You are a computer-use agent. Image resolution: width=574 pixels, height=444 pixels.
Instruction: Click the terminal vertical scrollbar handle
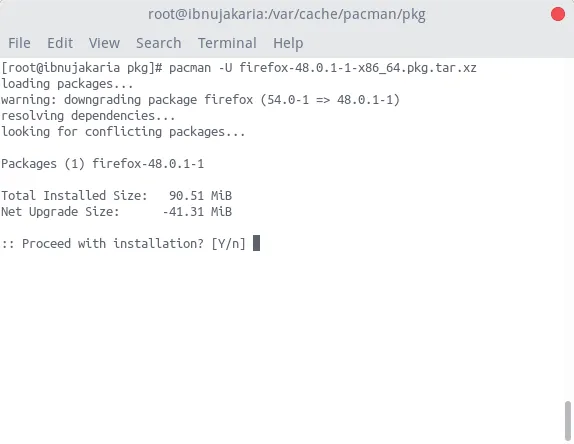point(568,421)
